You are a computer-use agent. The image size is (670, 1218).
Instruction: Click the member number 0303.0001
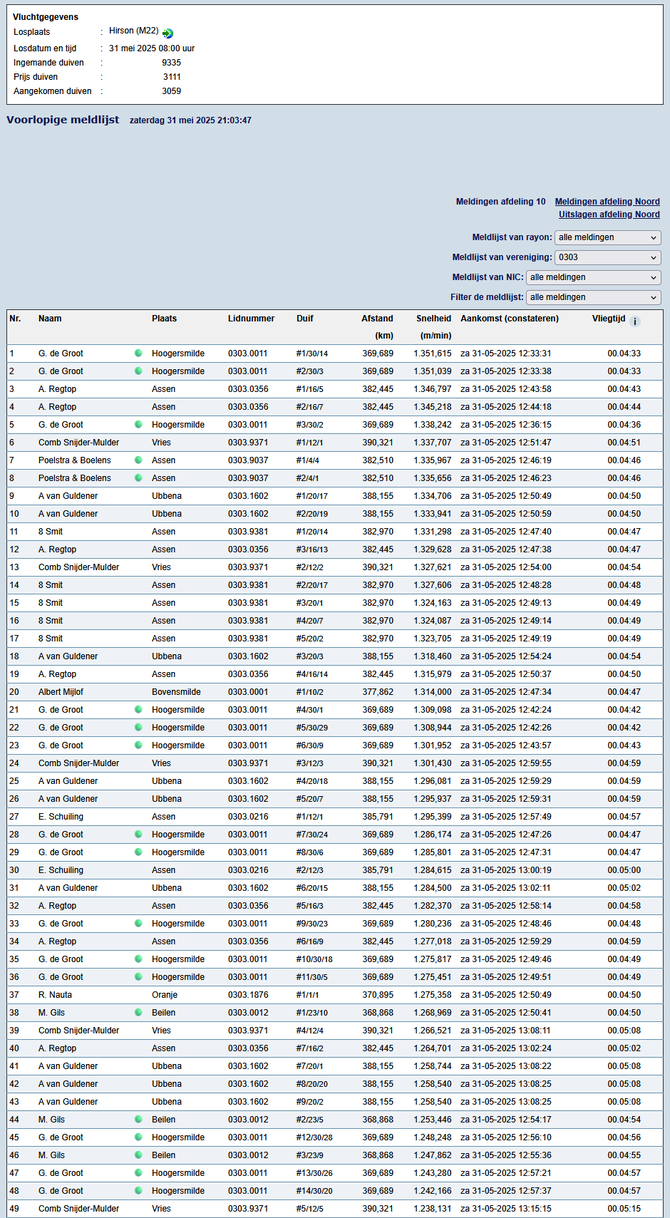[248, 692]
